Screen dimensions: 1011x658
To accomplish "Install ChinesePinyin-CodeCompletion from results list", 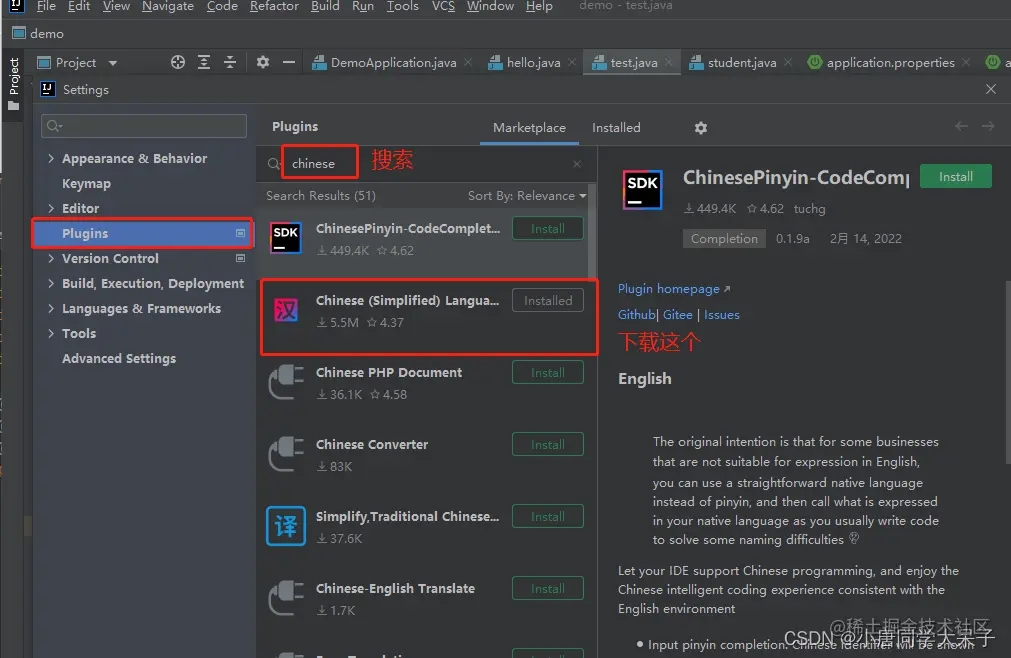I will (x=548, y=229).
